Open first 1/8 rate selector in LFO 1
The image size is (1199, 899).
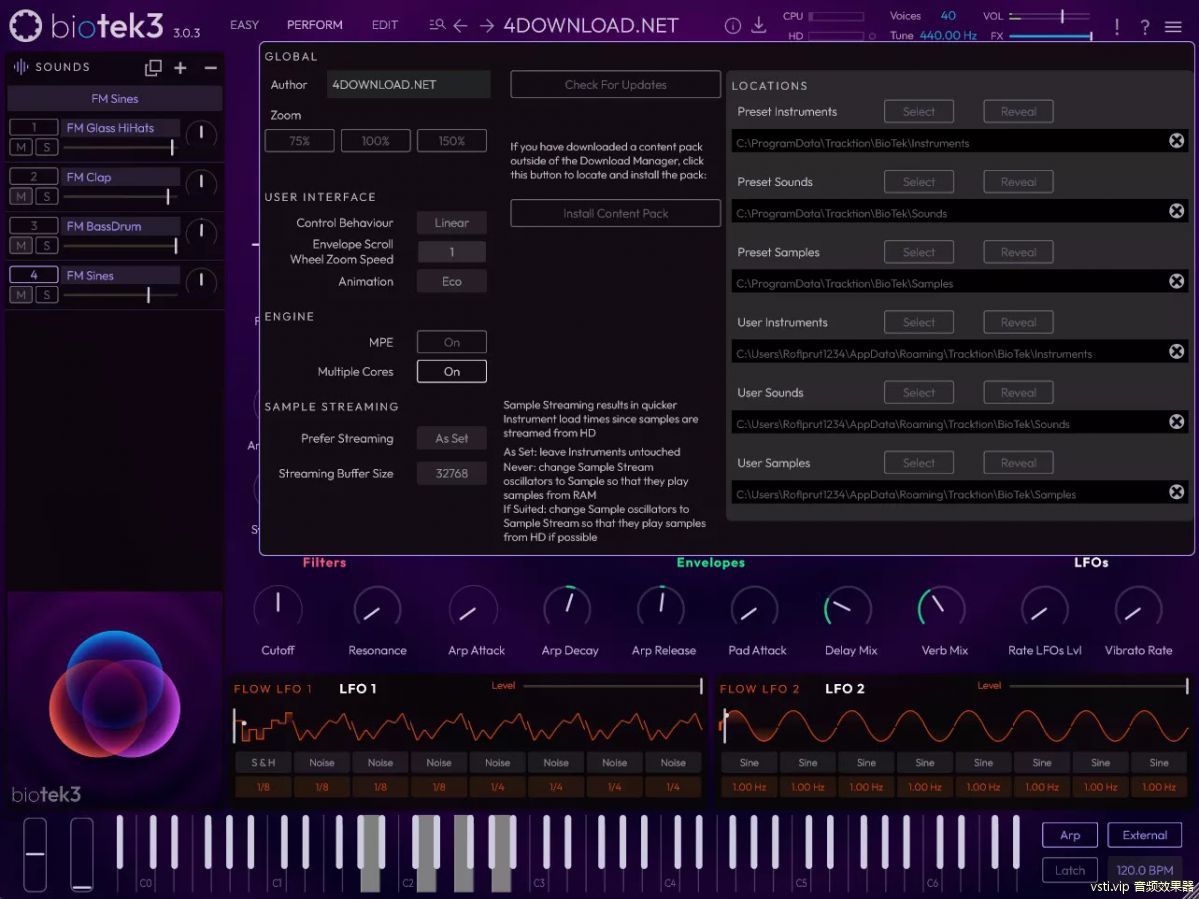tap(263, 787)
